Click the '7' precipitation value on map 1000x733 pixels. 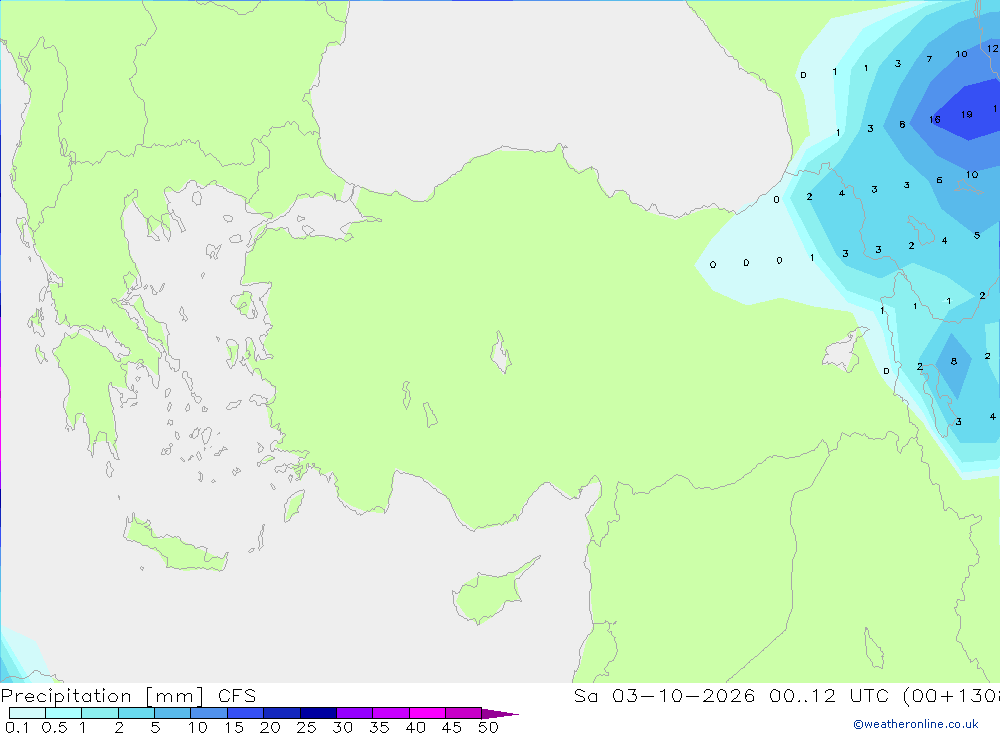coord(930,59)
